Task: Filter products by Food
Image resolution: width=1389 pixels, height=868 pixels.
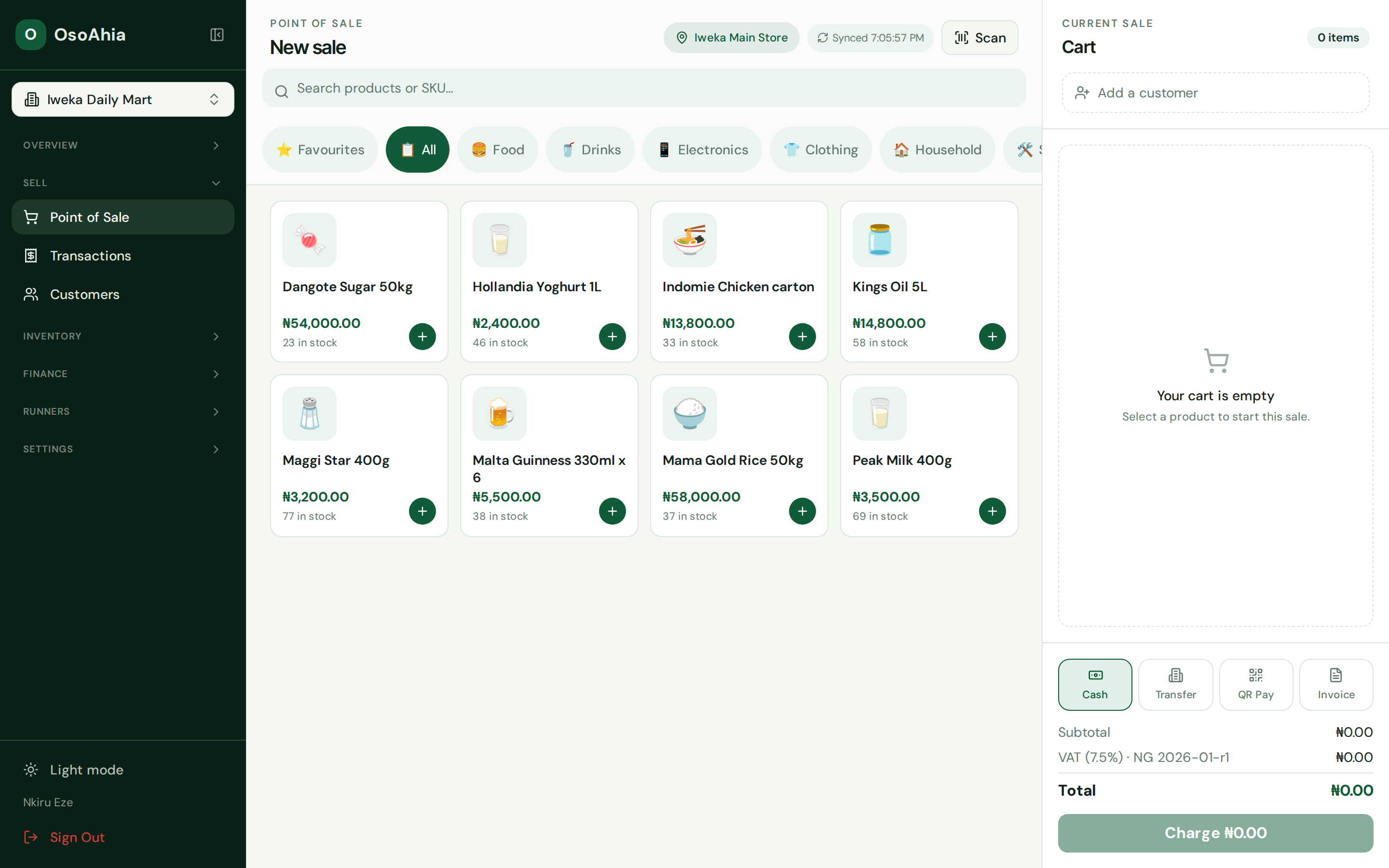Action: coord(498,150)
